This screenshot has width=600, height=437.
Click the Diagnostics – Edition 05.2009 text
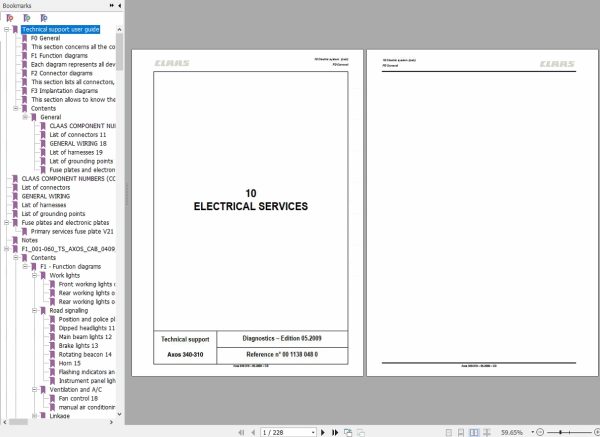click(x=282, y=339)
